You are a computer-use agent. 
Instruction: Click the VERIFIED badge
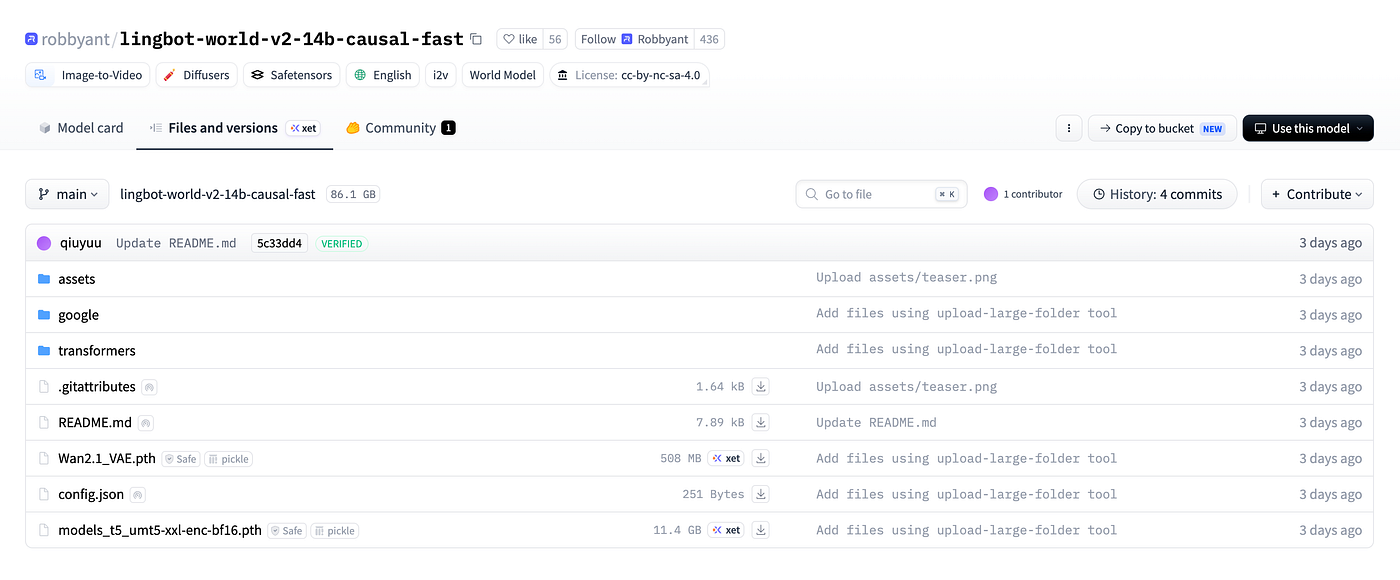342,243
